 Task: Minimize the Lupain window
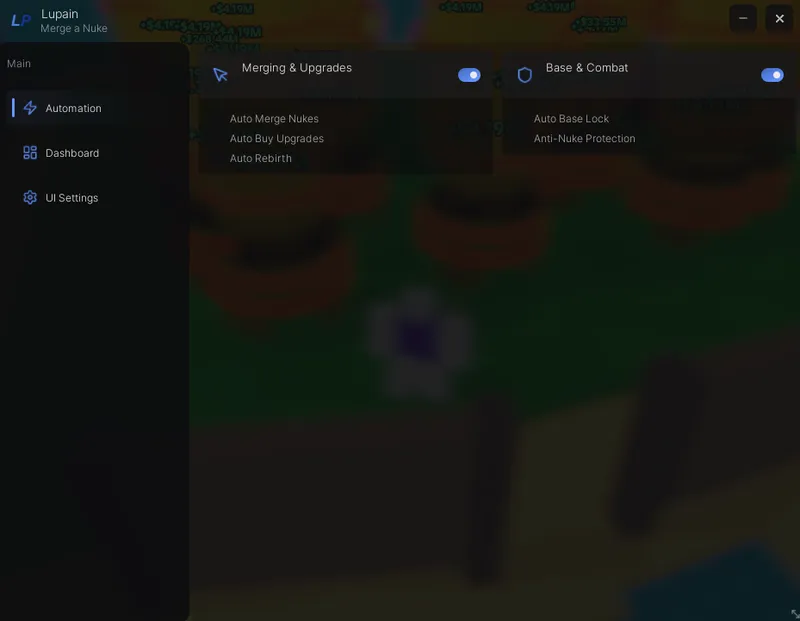pyautogui.click(x=743, y=18)
